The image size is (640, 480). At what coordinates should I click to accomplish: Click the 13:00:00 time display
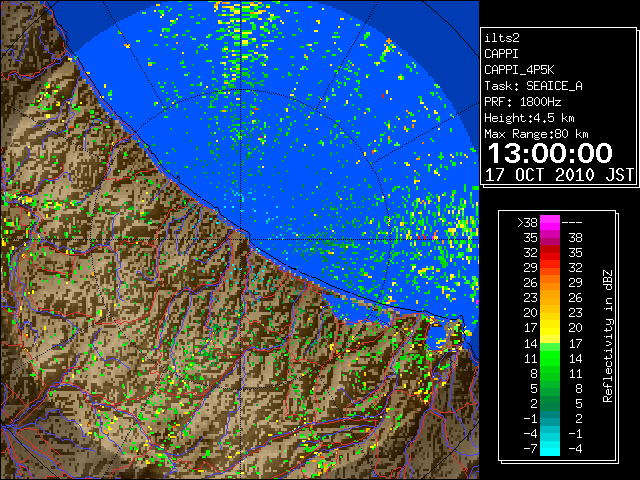click(550, 153)
